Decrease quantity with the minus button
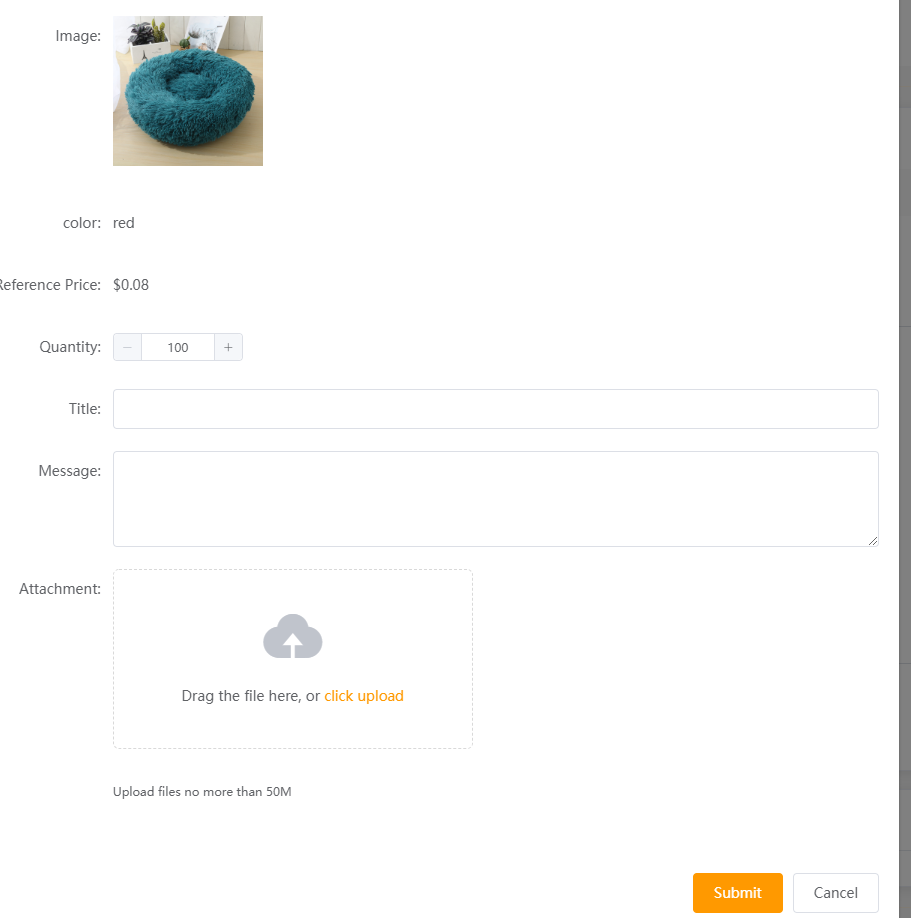The image size is (911, 918). [127, 347]
